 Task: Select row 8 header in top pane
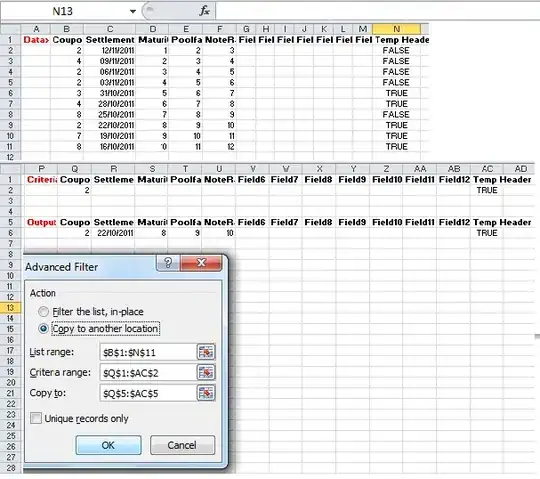click(x=10, y=114)
